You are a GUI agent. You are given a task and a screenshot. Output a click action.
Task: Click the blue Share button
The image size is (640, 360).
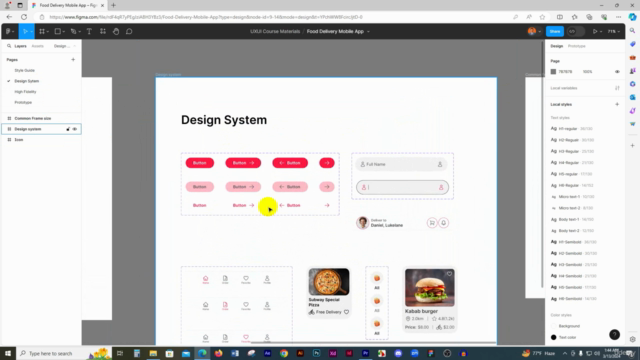point(555,31)
